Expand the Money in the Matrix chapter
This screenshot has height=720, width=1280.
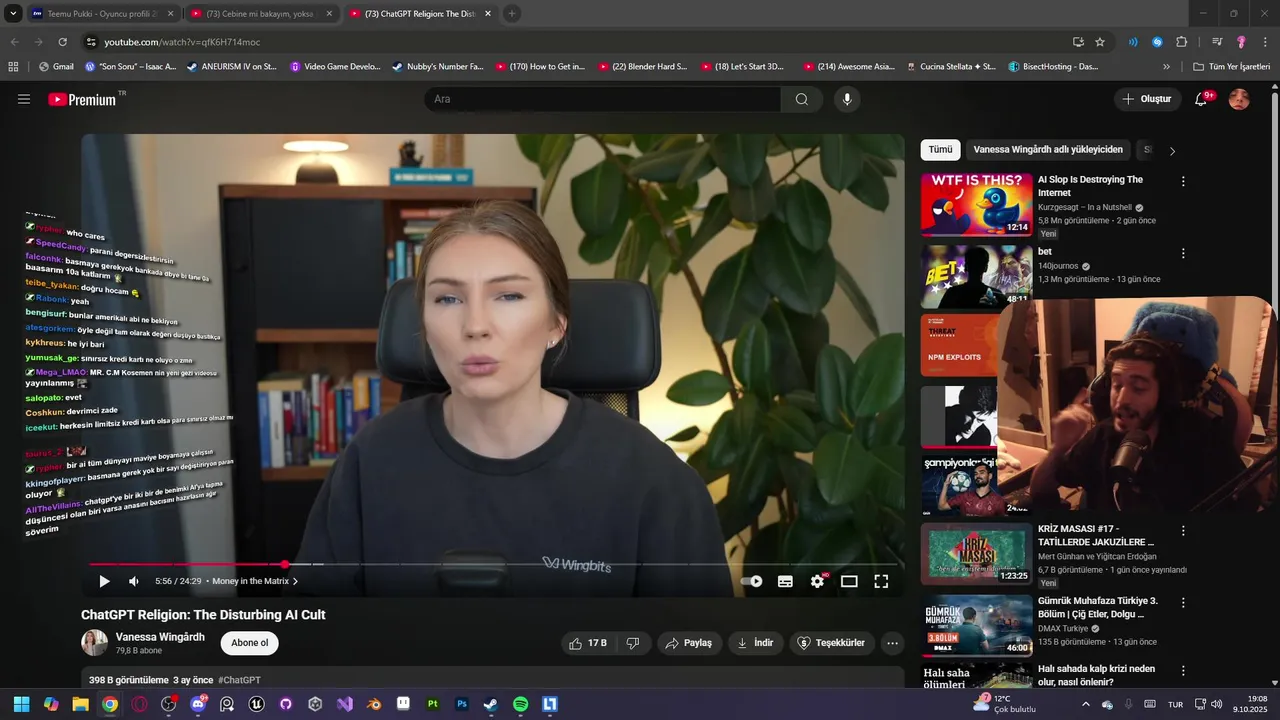(255, 581)
